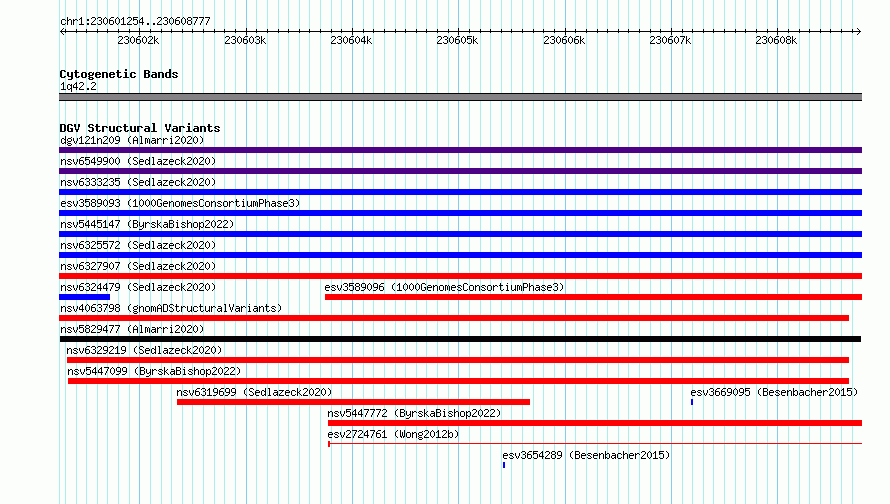Open nsv6325572 (Sedlazeck2020) label
This screenshot has height=504, width=890.
138,245
